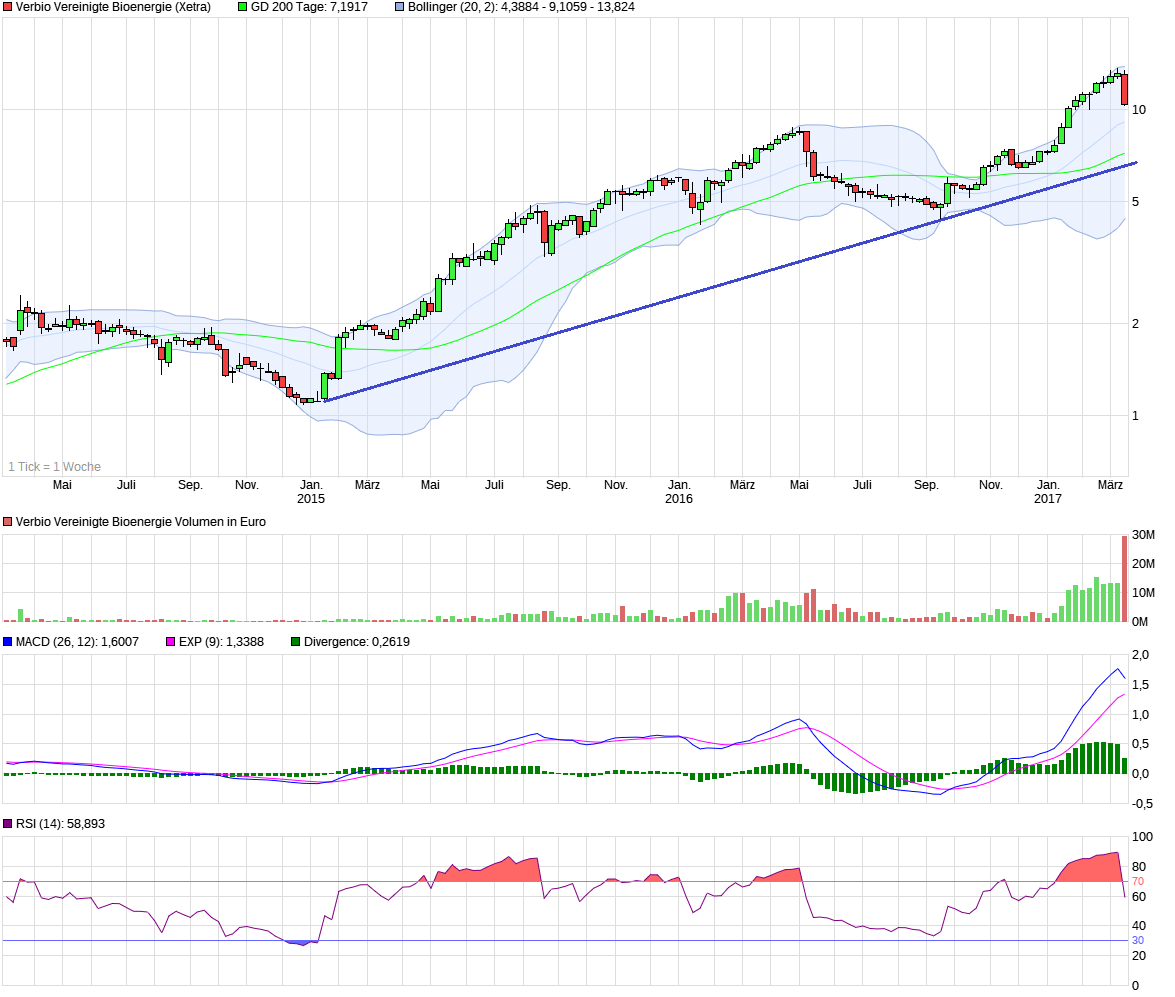Click the last red candlestick near price 10
1175x997 pixels.
coord(1125,89)
